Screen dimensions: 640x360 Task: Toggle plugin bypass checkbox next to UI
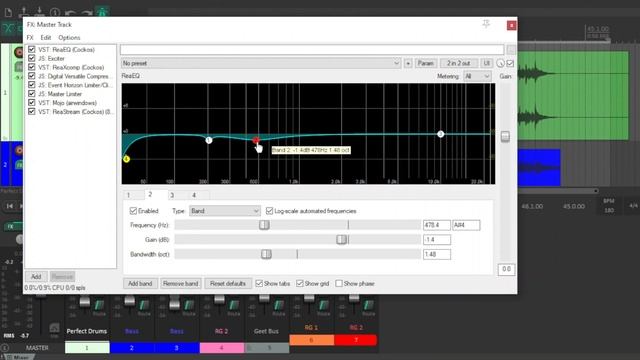click(510, 63)
